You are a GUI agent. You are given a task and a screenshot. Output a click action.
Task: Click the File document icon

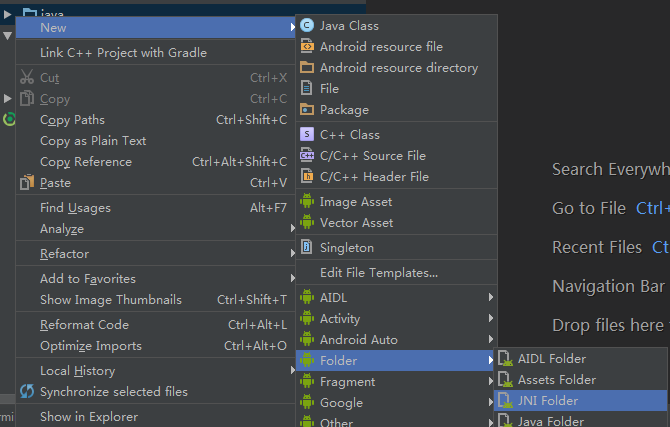[306, 88]
